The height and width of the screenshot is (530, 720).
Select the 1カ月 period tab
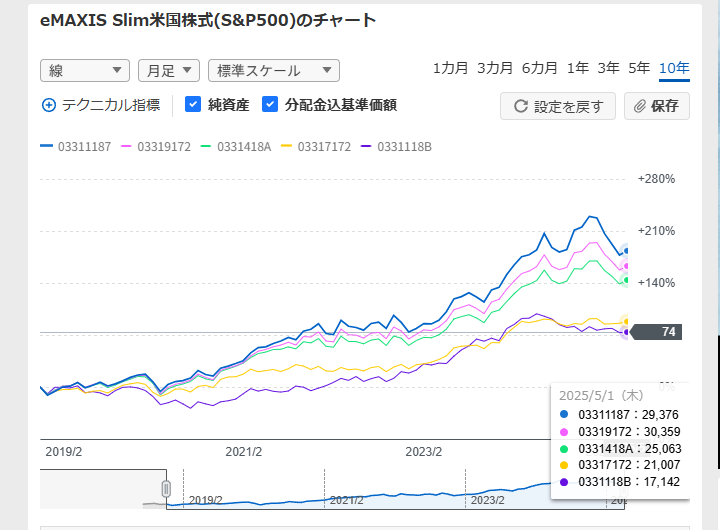pos(450,68)
